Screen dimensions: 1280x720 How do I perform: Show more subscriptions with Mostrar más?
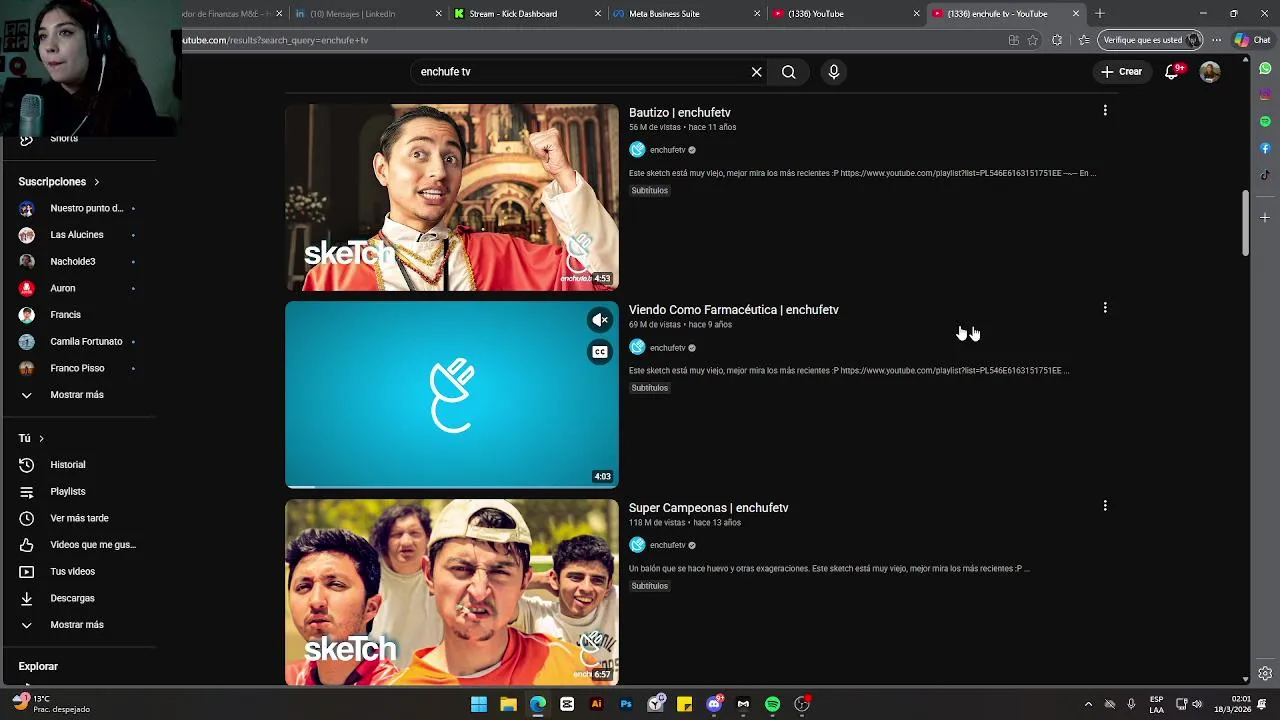(x=78, y=395)
